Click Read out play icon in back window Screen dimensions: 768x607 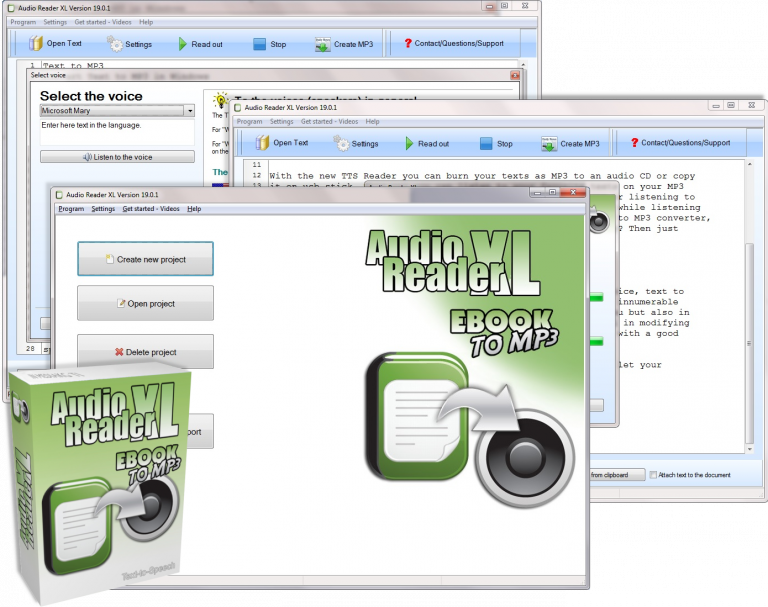click(x=182, y=44)
